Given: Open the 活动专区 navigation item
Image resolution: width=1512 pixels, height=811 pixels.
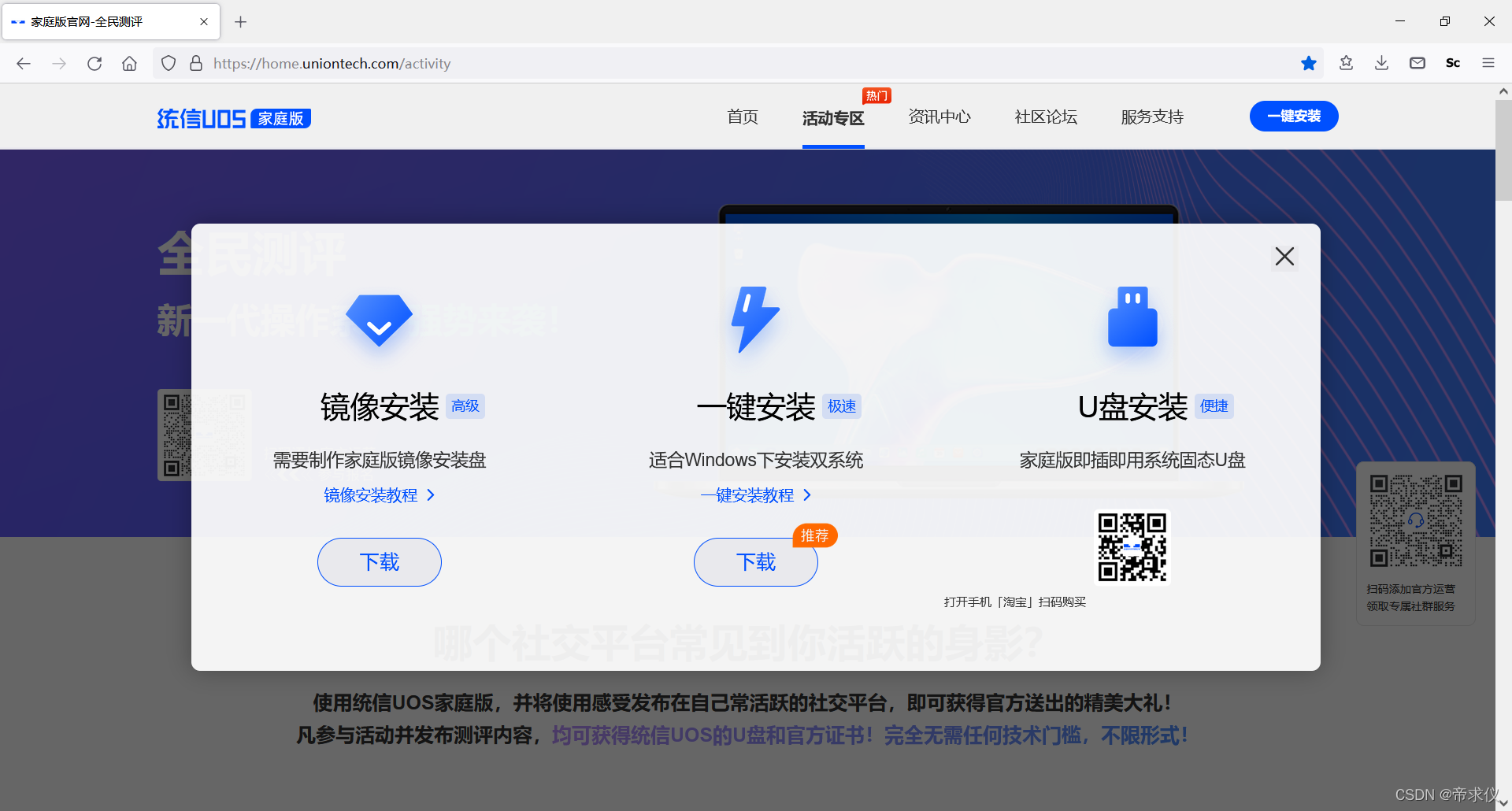Looking at the screenshot, I should [833, 118].
